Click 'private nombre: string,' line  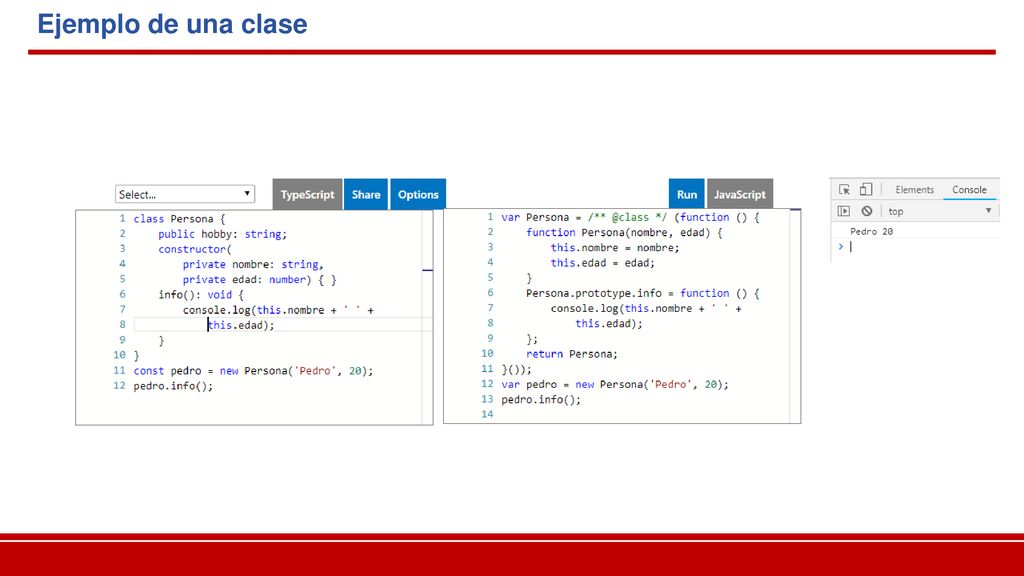point(253,264)
